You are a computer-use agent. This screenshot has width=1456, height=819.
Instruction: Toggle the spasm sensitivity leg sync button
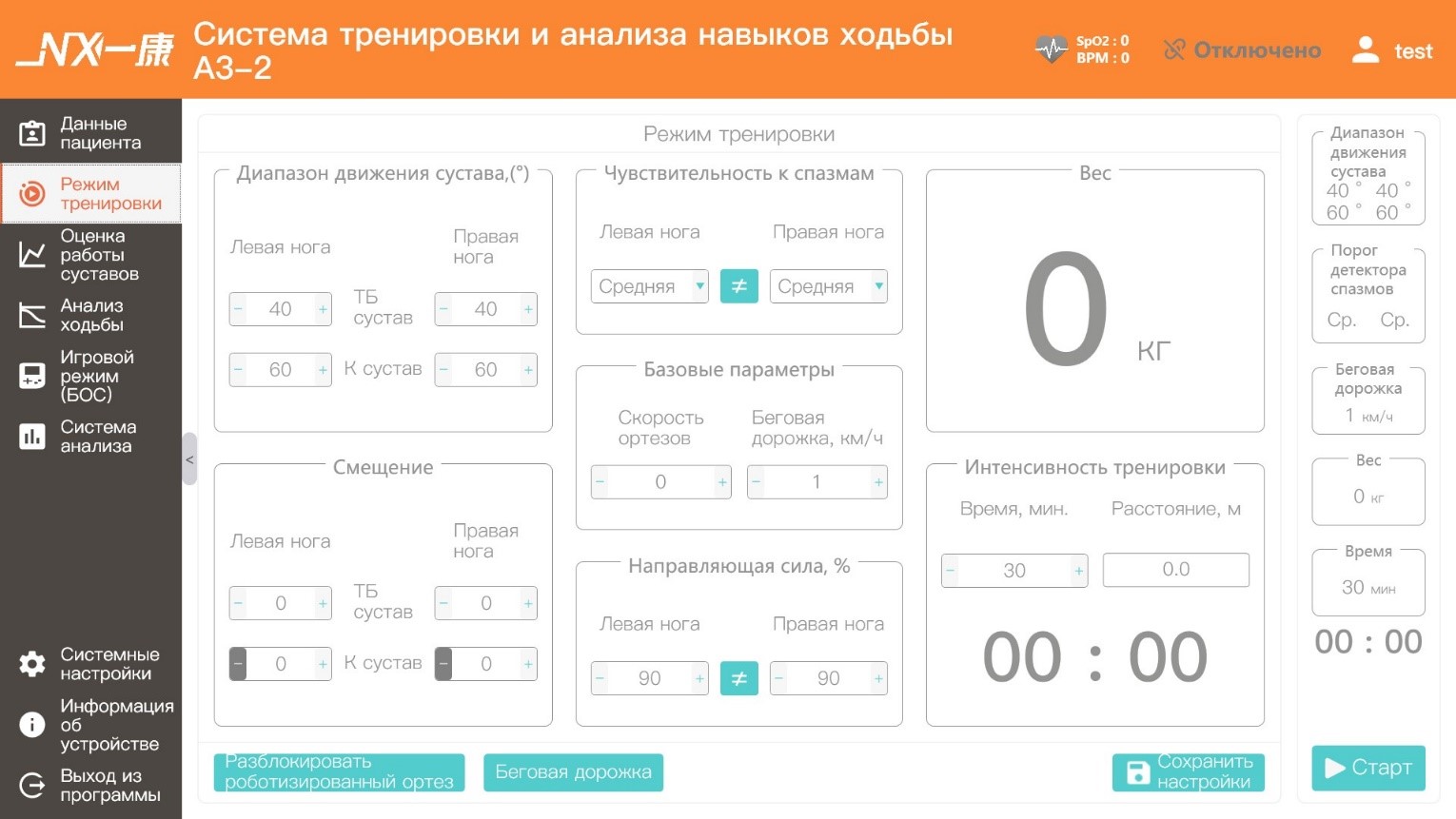(x=738, y=286)
